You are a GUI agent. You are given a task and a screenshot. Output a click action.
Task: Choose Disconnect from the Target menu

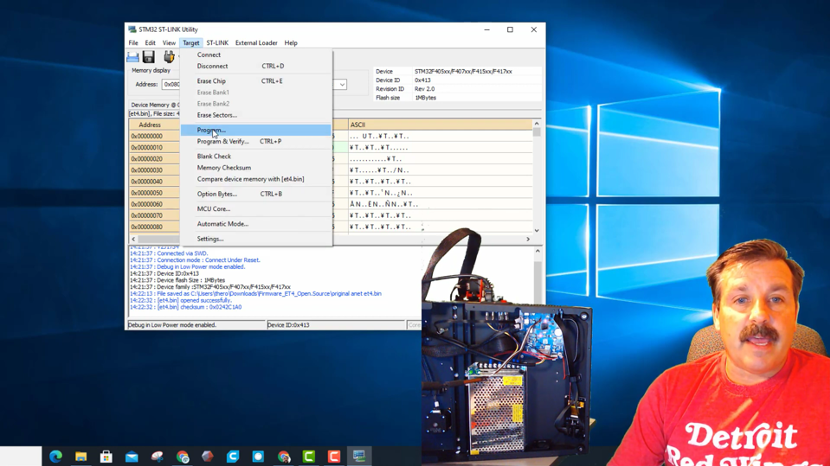(256, 66)
